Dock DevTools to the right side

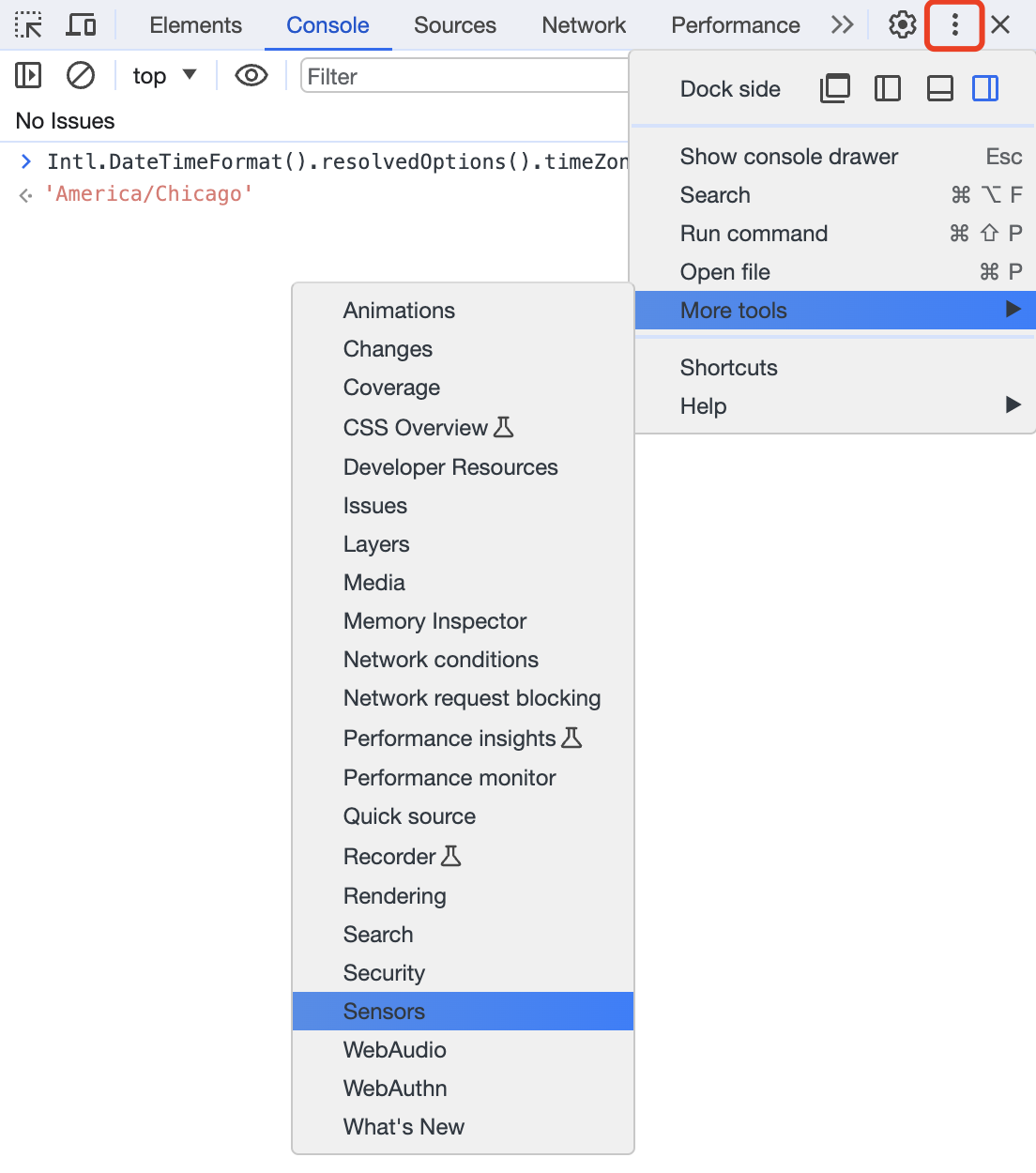[985, 88]
